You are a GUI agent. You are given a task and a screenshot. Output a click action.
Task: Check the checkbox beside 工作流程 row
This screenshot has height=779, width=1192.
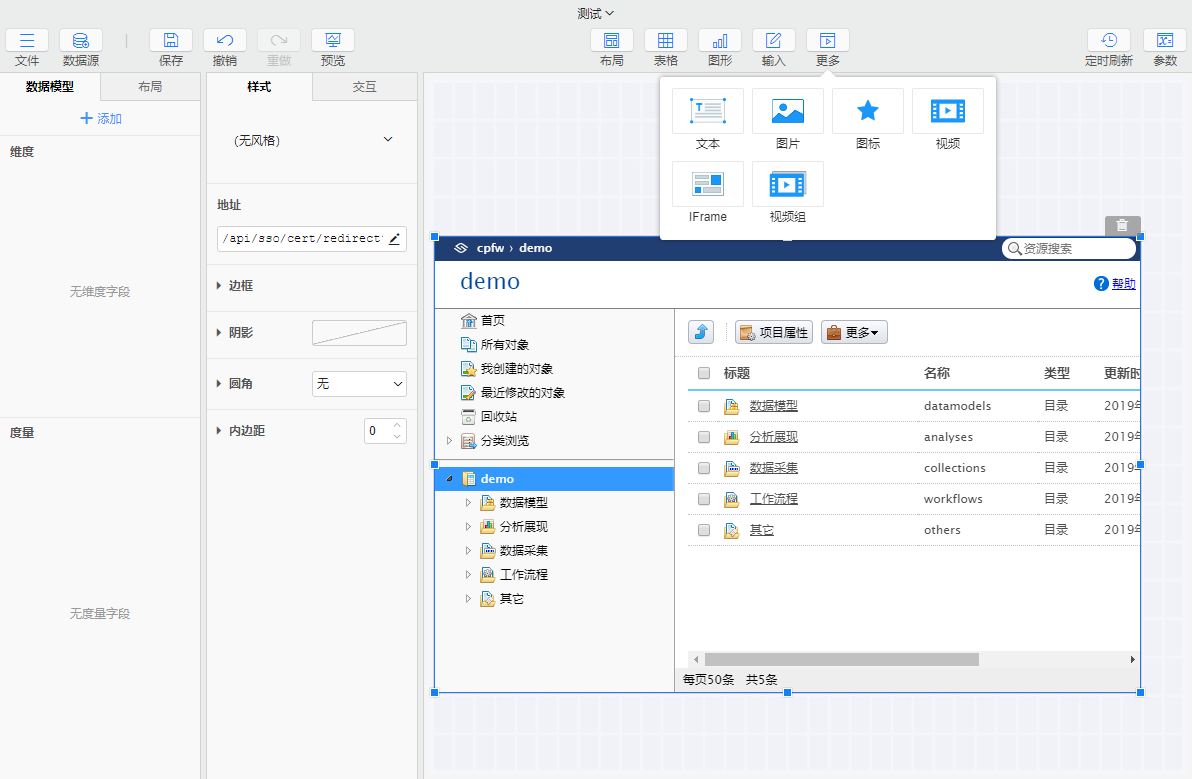[x=703, y=498]
